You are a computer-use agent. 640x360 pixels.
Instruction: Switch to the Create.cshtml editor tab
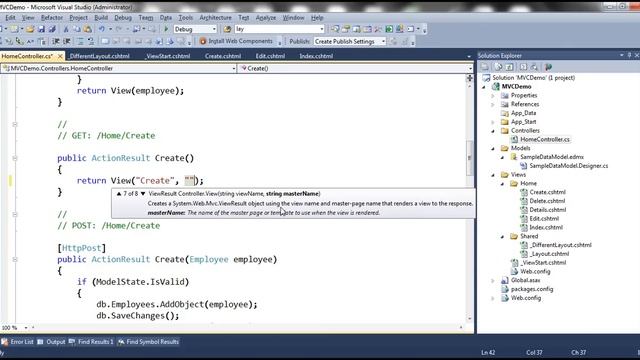coord(223,56)
